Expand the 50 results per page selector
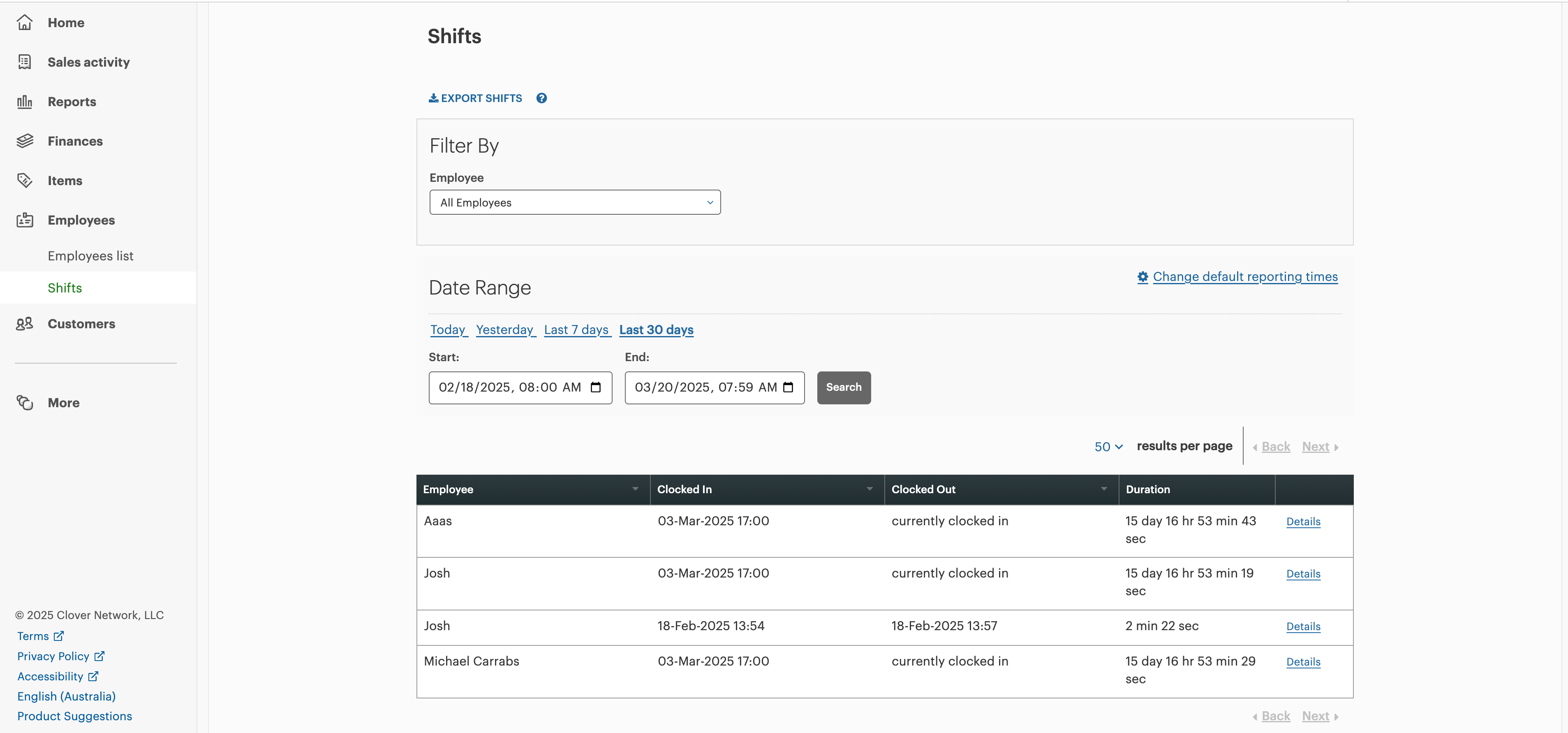Viewport: 1568px width, 733px height. (1108, 447)
